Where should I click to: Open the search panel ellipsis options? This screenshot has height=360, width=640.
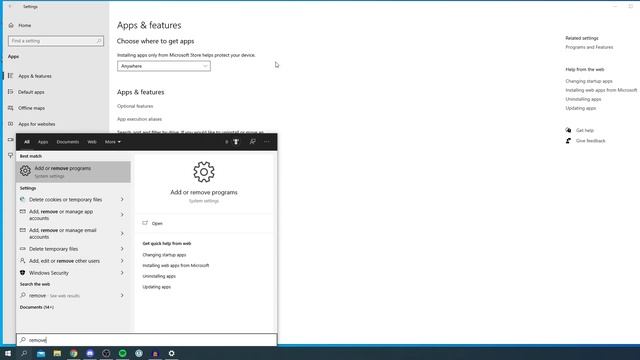[267, 142]
